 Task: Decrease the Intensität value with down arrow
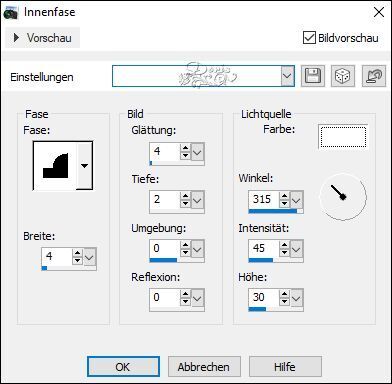pos(284,253)
